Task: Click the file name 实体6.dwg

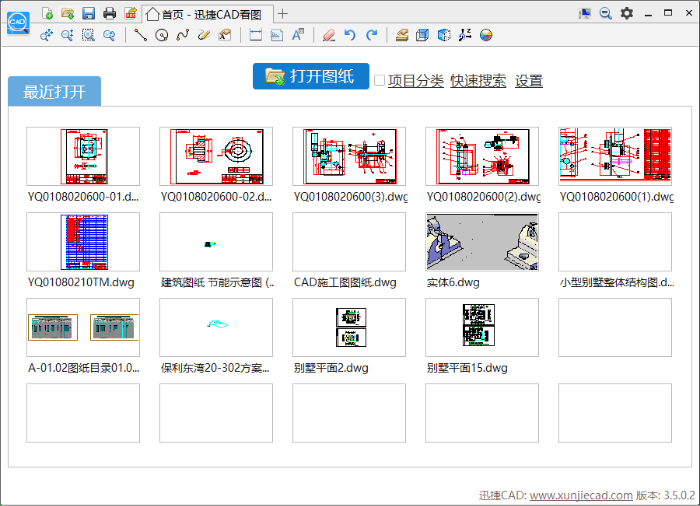Action: pyautogui.click(x=453, y=282)
